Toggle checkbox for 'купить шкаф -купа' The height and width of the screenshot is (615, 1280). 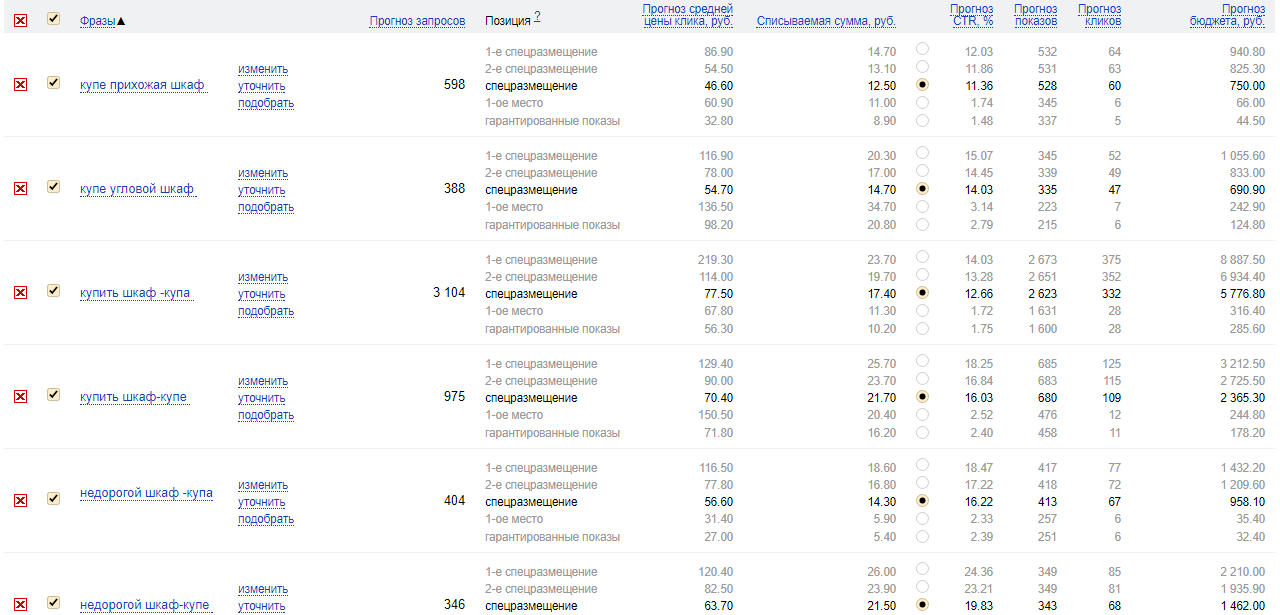[53, 291]
